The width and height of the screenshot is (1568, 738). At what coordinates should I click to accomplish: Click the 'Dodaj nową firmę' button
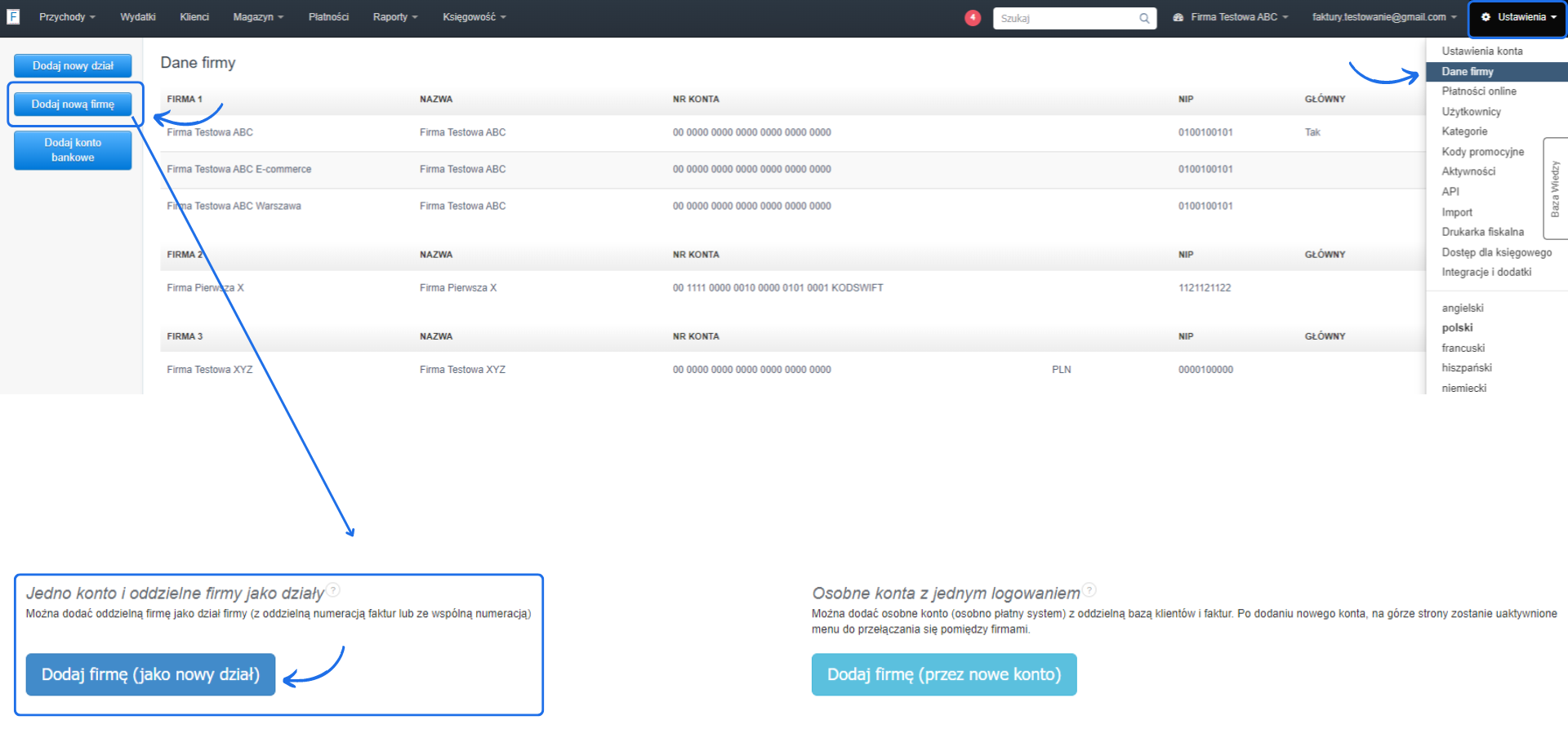point(73,104)
